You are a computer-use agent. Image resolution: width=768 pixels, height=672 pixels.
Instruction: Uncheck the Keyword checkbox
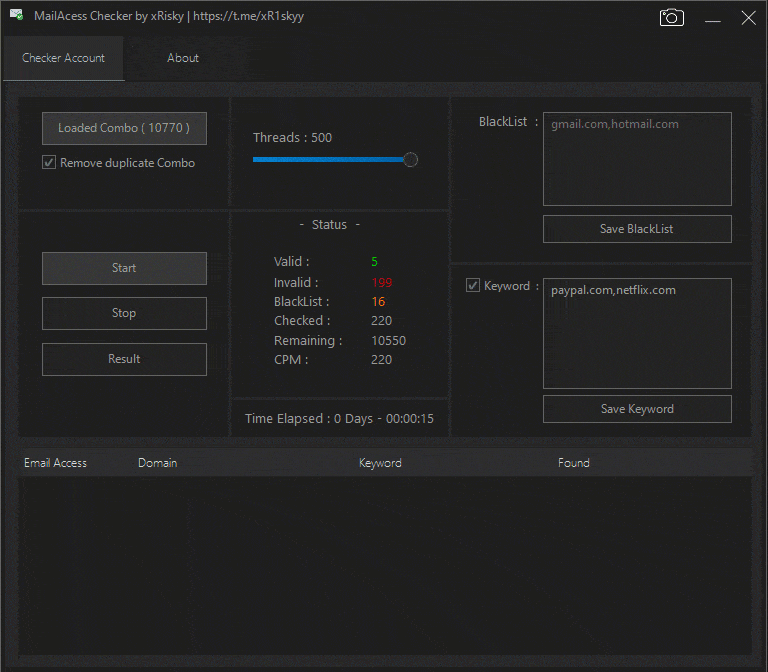coord(473,286)
